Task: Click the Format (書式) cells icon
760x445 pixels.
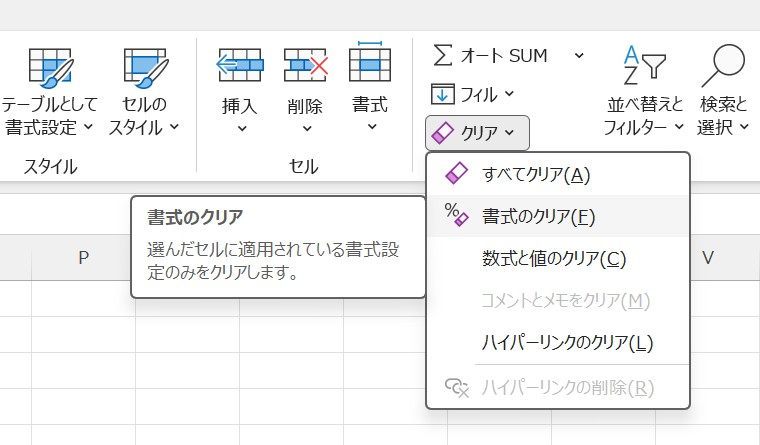Action: point(370,64)
